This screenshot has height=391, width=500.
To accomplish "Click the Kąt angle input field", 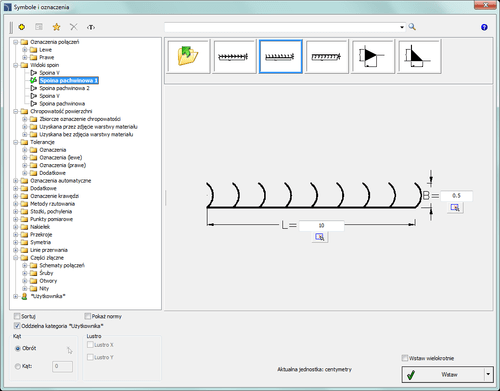I will (x=62, y=366).
